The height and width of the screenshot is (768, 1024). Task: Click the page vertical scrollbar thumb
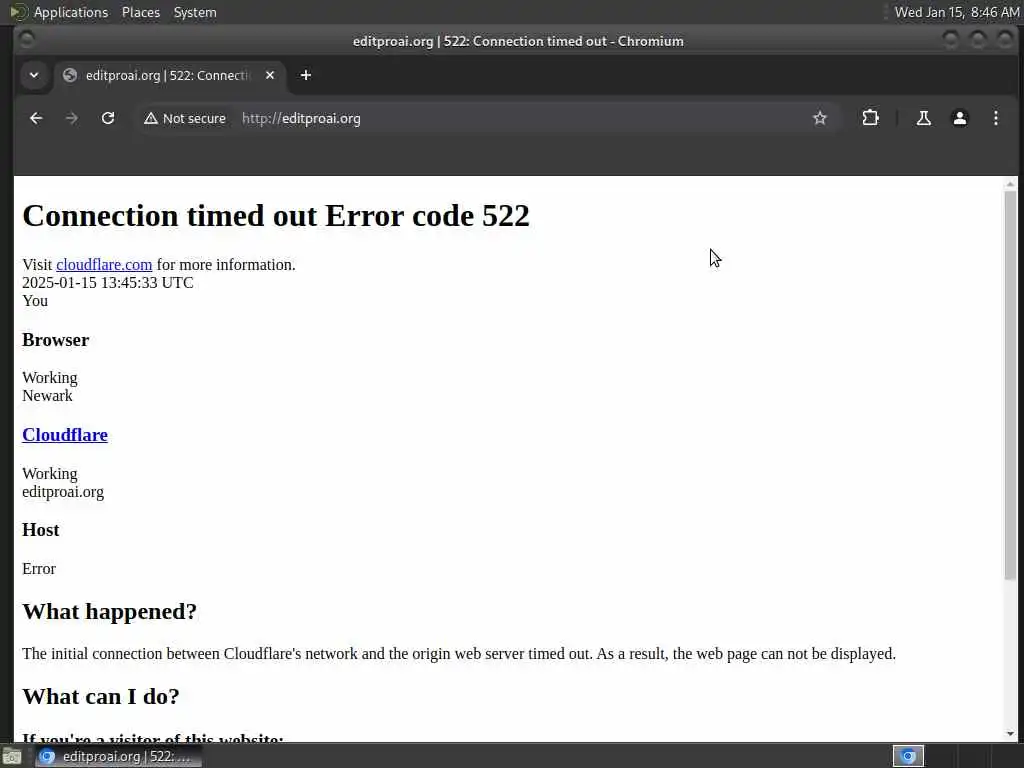pyautogui.click(x=1010, y=385)
